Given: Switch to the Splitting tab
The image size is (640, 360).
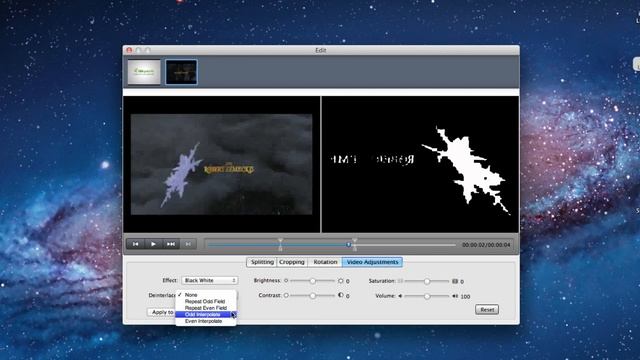Looking at the screenshot, I should pos(262,262).
